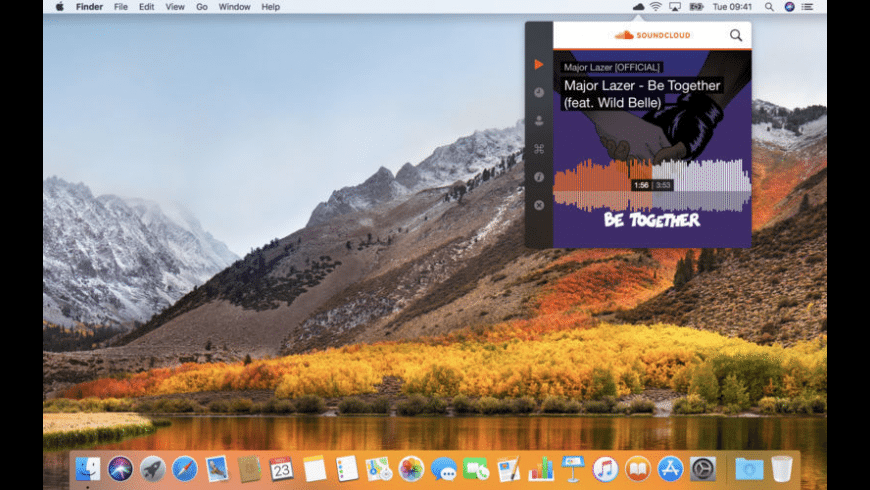The width and height of the screenshot is (870, 490).
Task: Open the Apple menu
Action: [60, 7]
